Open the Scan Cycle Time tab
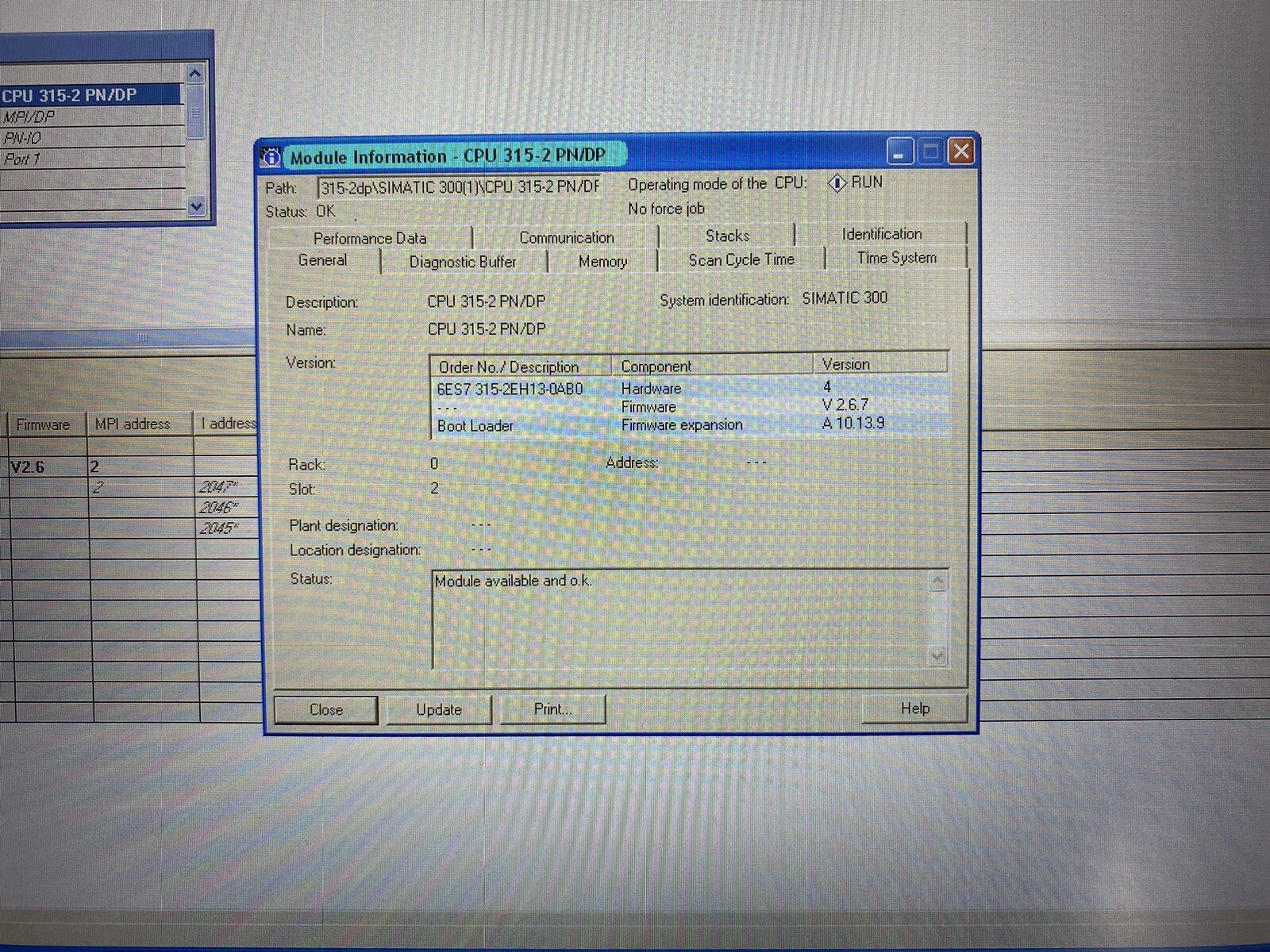 point(741,259)
